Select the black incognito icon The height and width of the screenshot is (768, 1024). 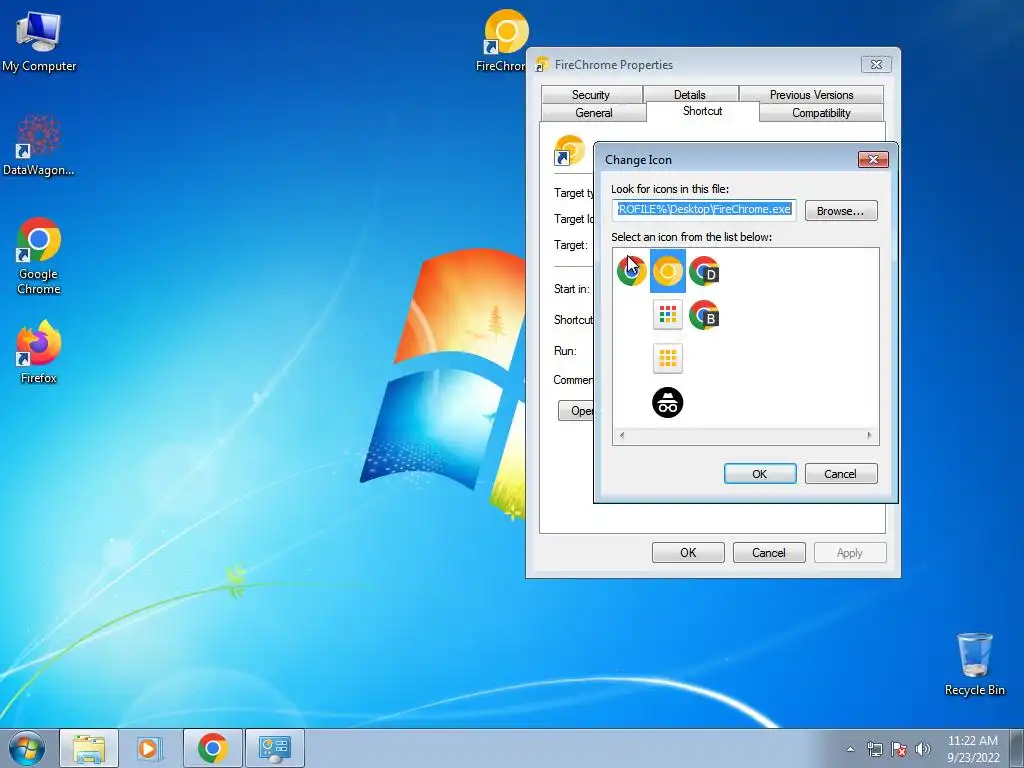point(667,402)
